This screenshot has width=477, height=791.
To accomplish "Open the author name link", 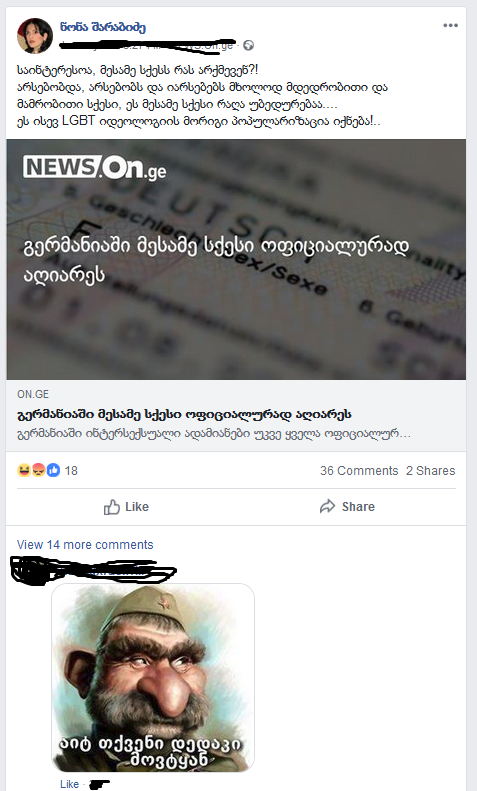I will click(x=103, y=27).
